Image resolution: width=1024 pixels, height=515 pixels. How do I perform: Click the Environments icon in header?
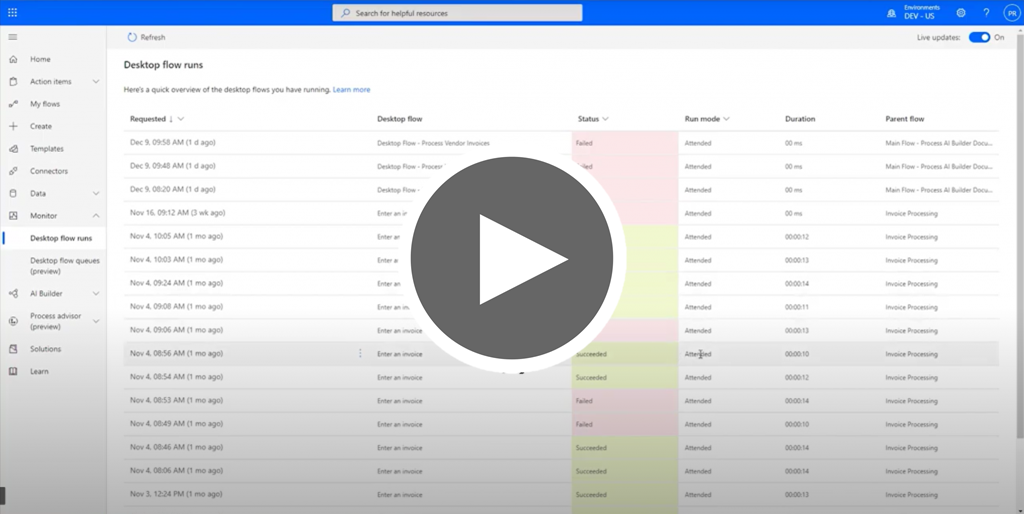click(x=891, y=13)
